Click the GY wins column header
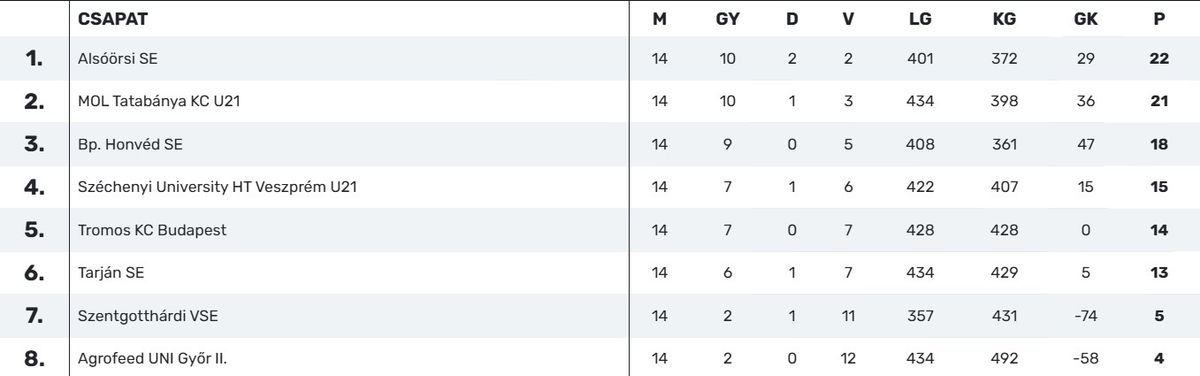Screen dimensions: 1200x376 click(727, 18)
